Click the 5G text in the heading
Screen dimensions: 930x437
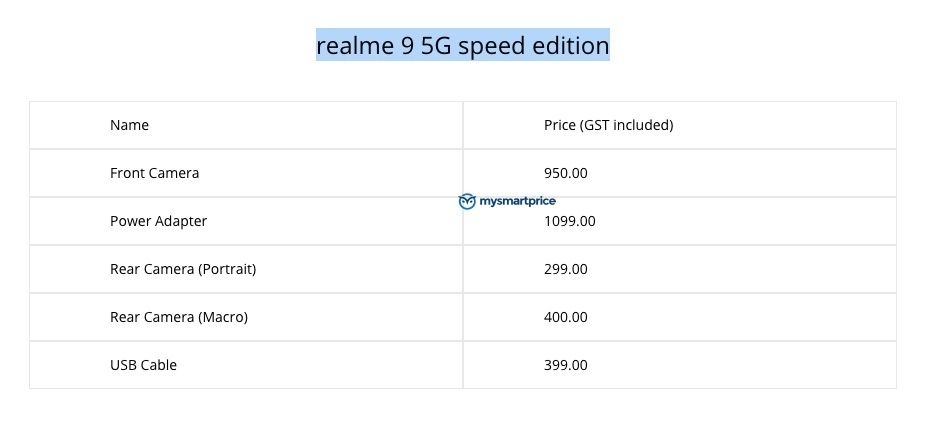(436, 46)
